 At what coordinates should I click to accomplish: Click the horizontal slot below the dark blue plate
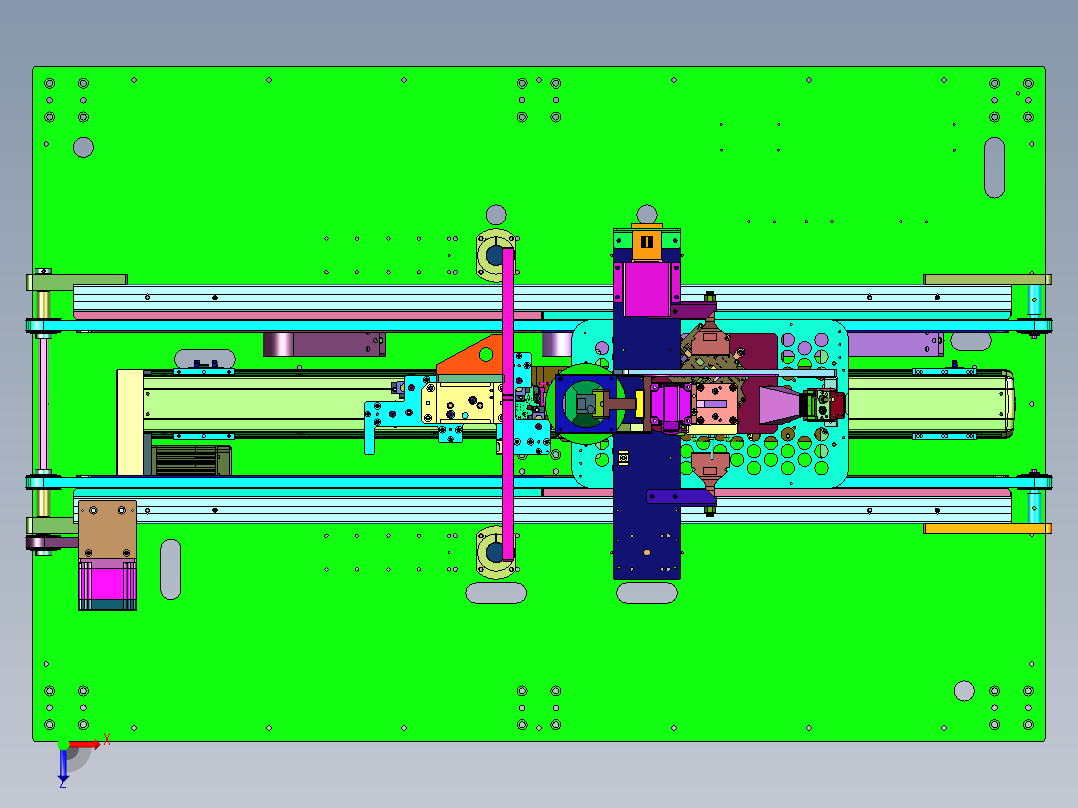pyautogui.click(x=647, y=593)
